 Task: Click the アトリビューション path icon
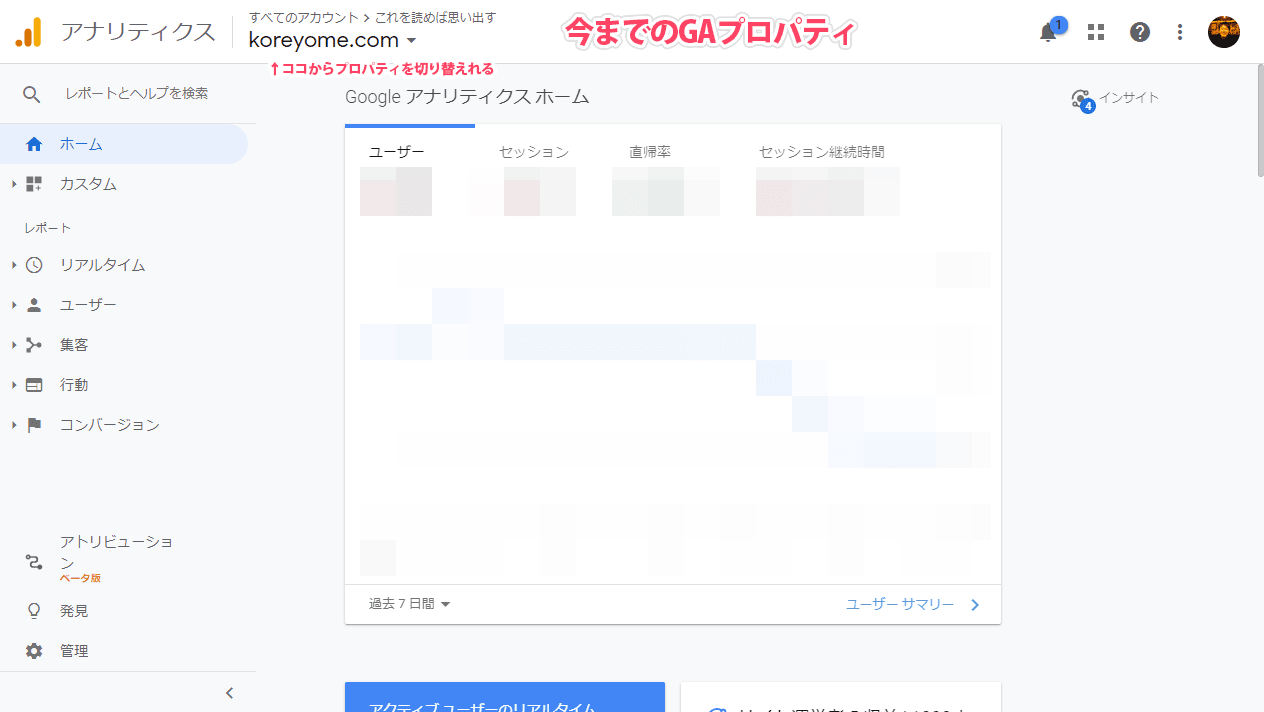pyautogui.click(x=34, y=562)
